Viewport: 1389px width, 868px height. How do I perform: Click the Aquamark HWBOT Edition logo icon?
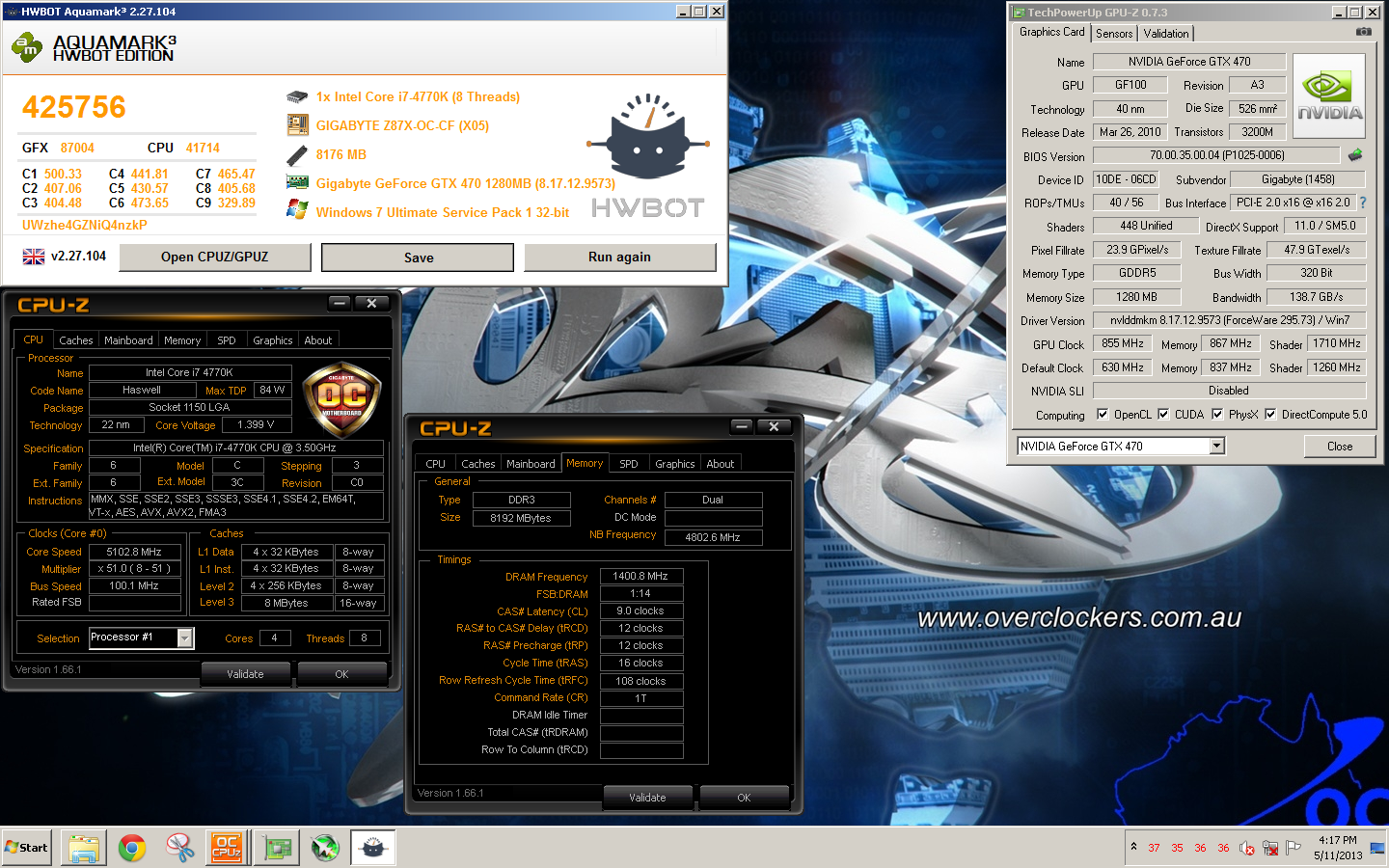(x=26, y=46)
